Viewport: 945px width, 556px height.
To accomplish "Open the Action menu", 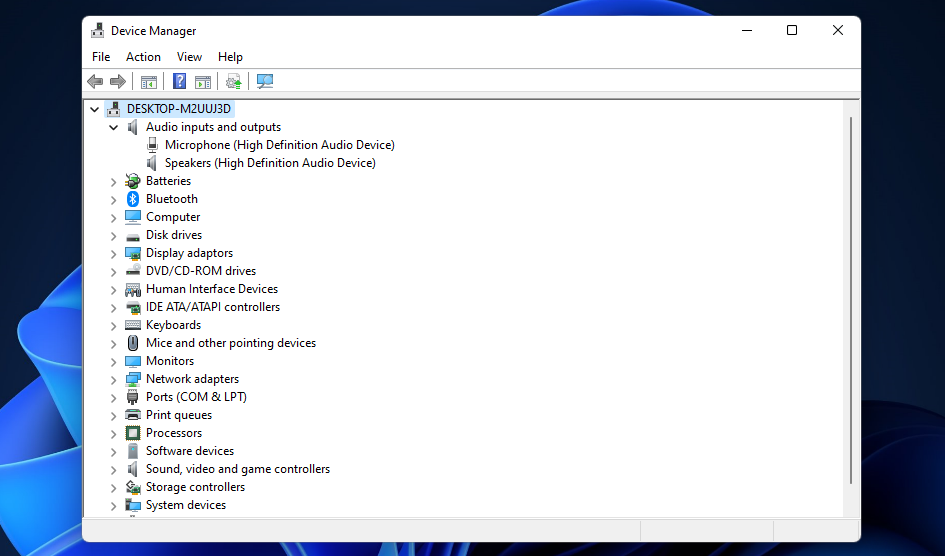I will (x=143, y=57).
